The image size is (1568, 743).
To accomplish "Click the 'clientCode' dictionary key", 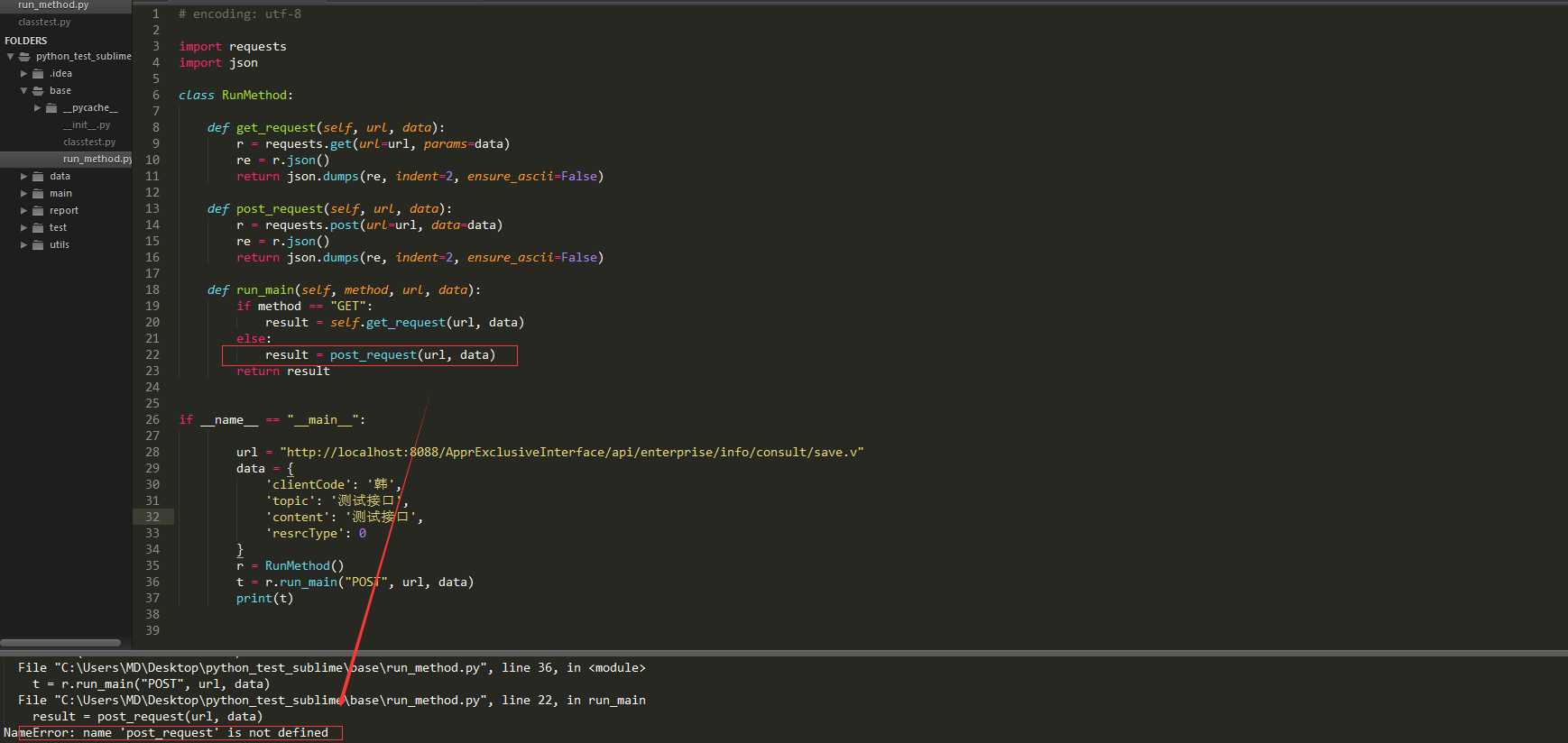I will 309,485.
